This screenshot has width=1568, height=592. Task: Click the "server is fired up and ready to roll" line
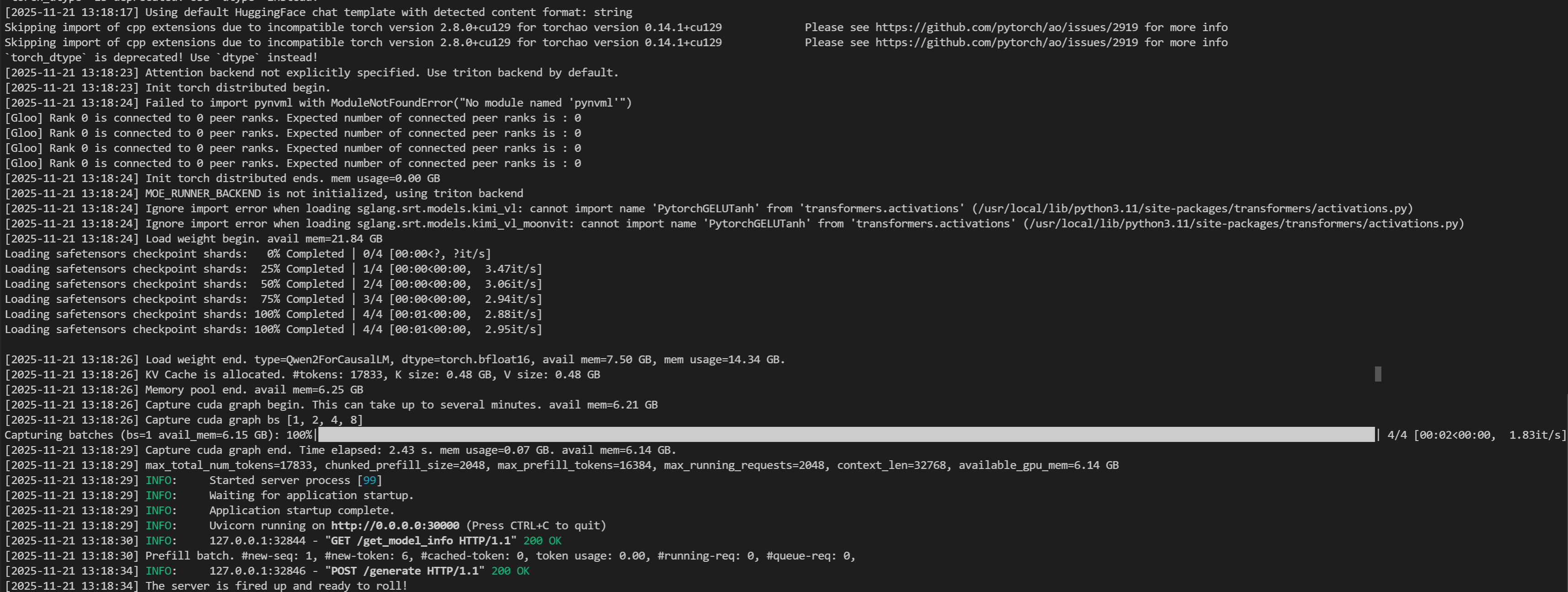click(x=276, y=586)
